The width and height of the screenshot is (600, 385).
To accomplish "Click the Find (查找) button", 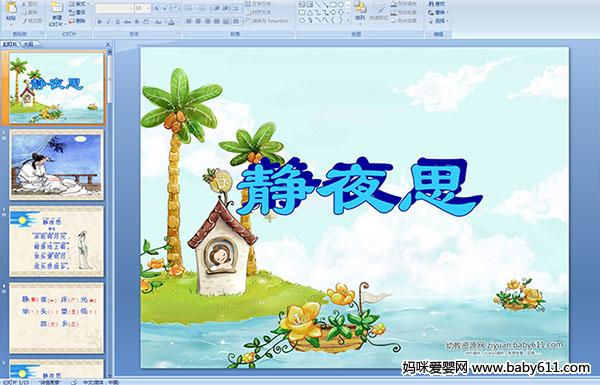I will click(437, 4).
